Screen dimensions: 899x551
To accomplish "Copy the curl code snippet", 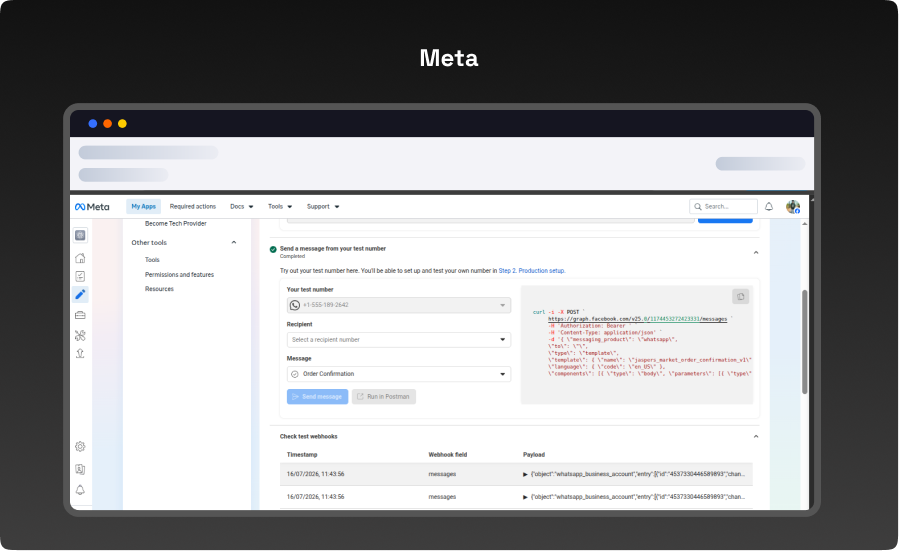I will [x=740, y=296].
